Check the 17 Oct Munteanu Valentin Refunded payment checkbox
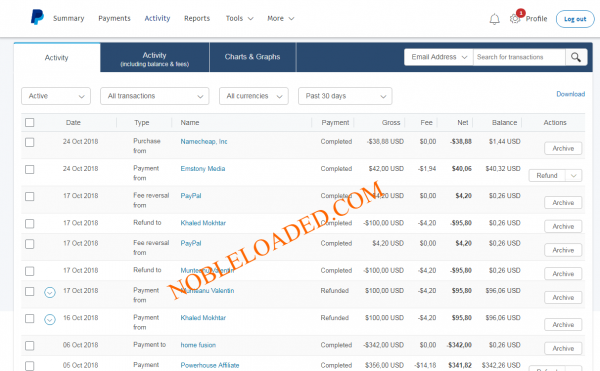This screenshot has width=600, height=371. [x=29, y=291]
